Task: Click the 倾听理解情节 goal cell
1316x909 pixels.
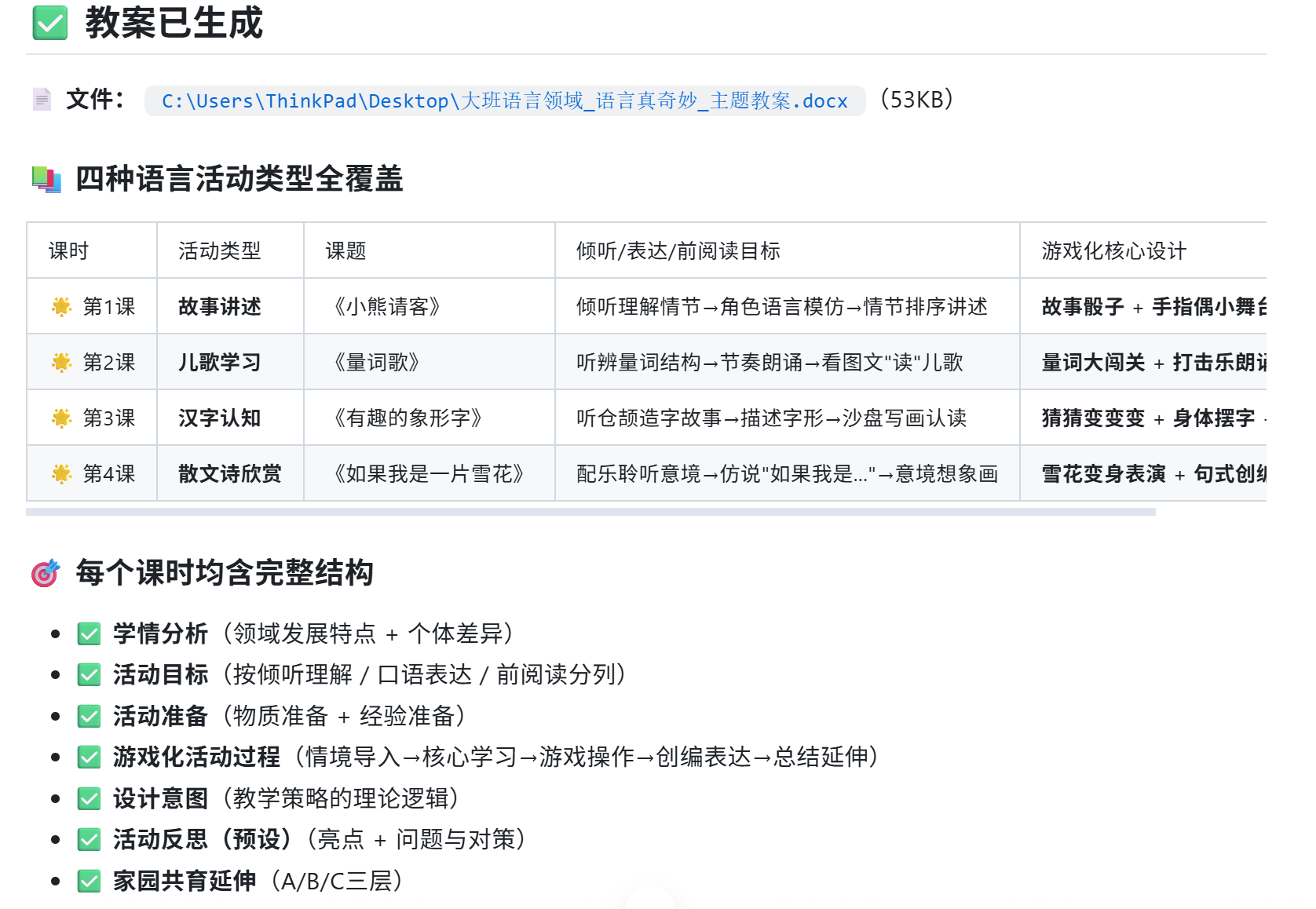Action: tap(787, 306)
